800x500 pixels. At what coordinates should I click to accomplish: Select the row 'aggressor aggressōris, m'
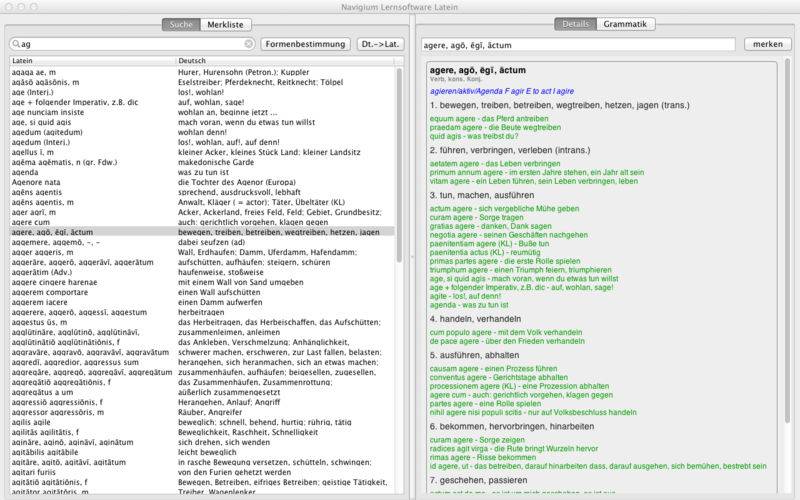click(x=202, y=412)
